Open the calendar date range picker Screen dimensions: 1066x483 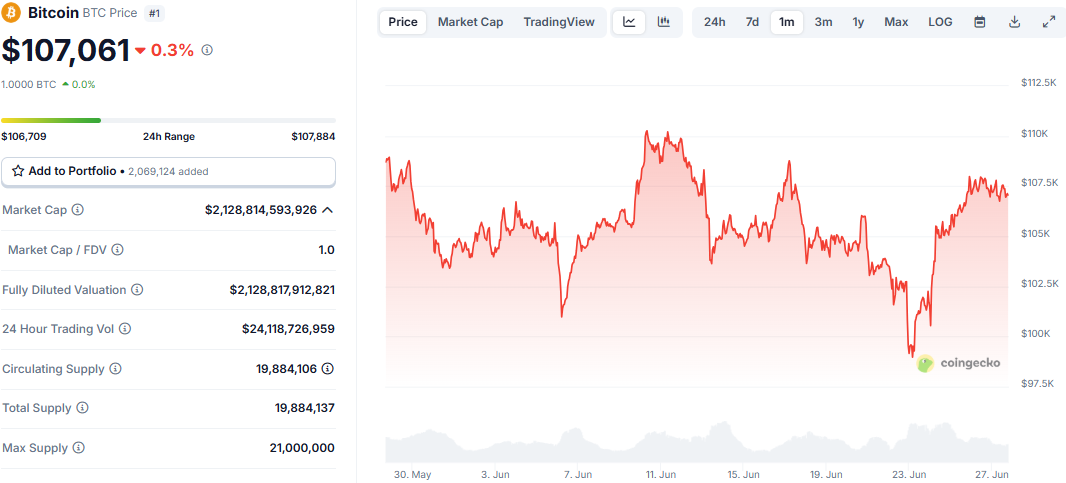(x=980, y=22)
